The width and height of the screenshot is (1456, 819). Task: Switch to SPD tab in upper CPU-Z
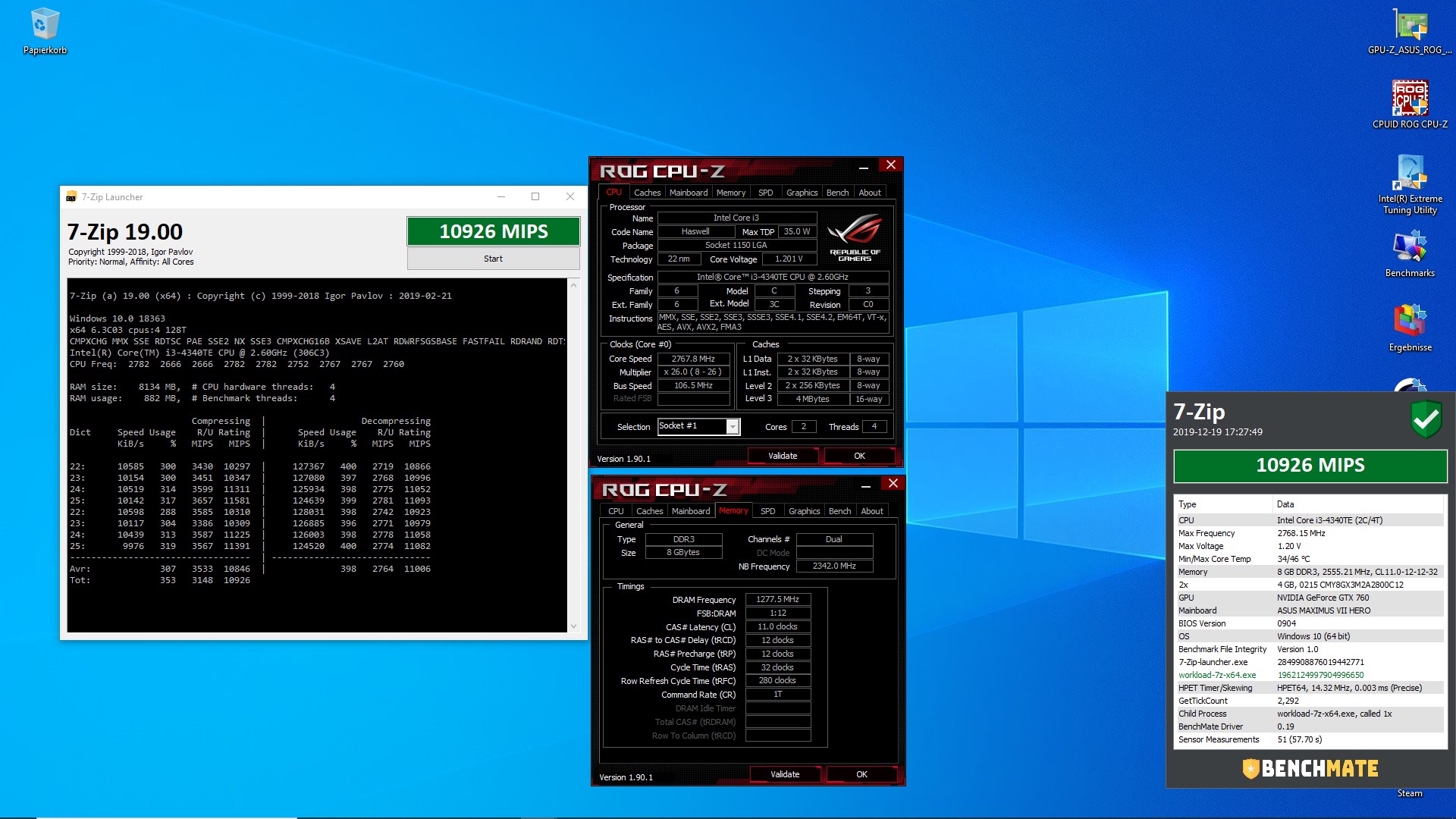point(766,193)
